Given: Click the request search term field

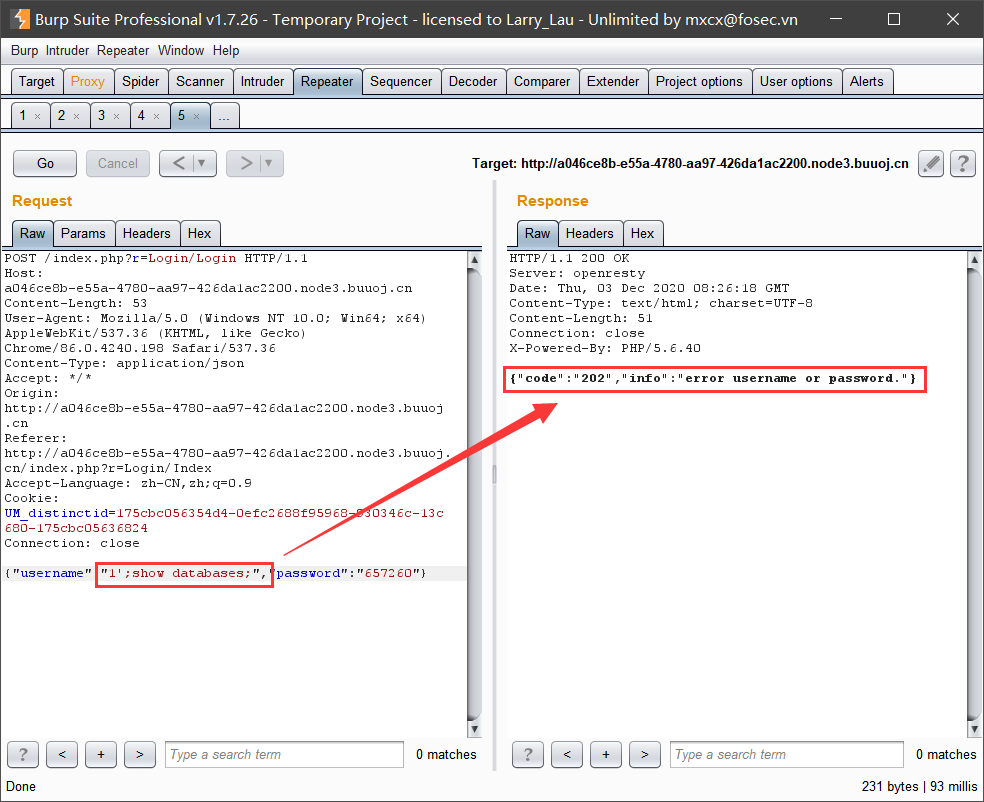Looking at the screenshot, I should point(284,754).
